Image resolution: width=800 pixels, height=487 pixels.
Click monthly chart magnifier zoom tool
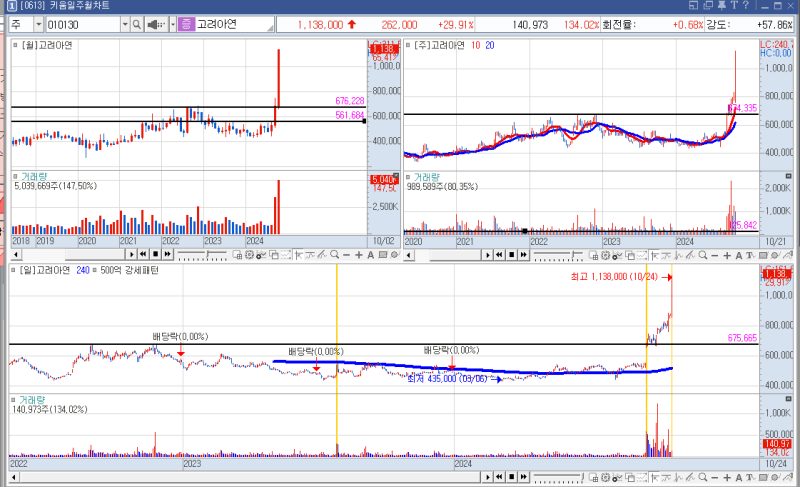click(334, 254)
